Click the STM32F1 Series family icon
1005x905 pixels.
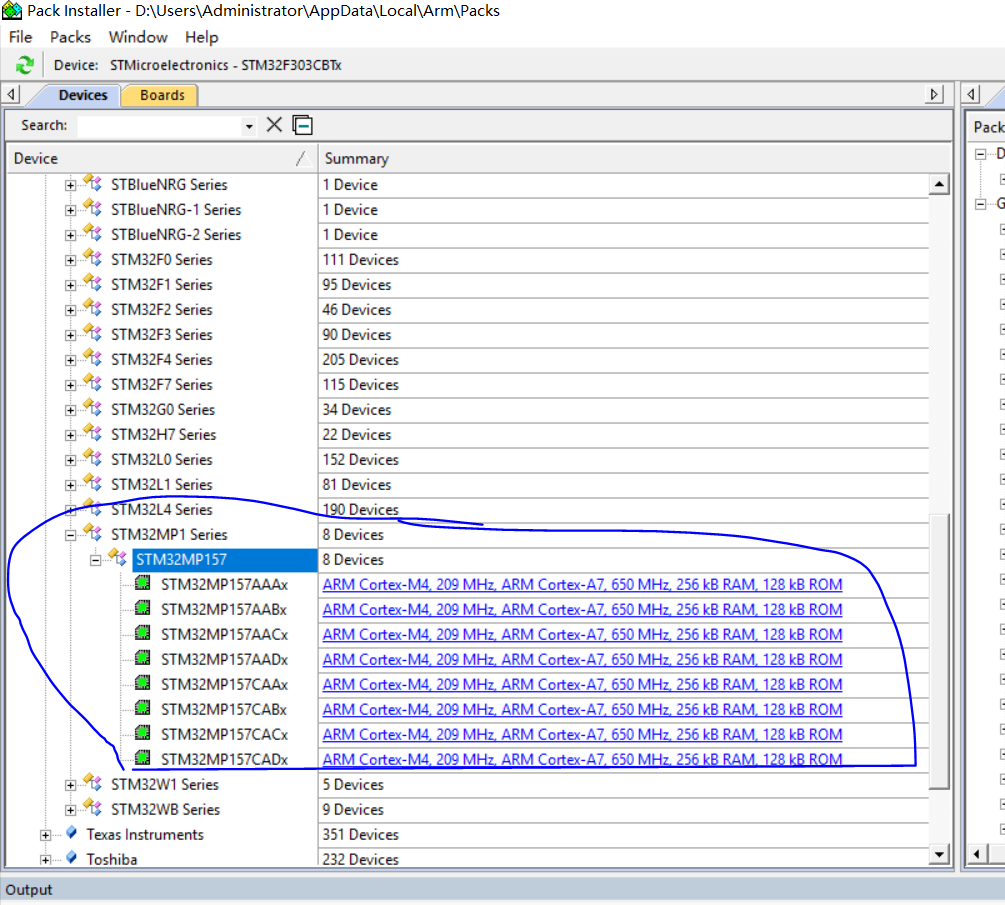[x=93, y=283]
